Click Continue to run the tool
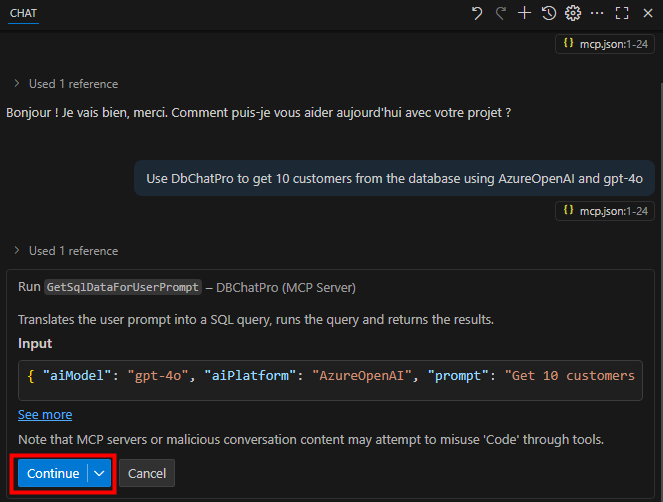Screen dimensions: 663x502 (53, 473)
